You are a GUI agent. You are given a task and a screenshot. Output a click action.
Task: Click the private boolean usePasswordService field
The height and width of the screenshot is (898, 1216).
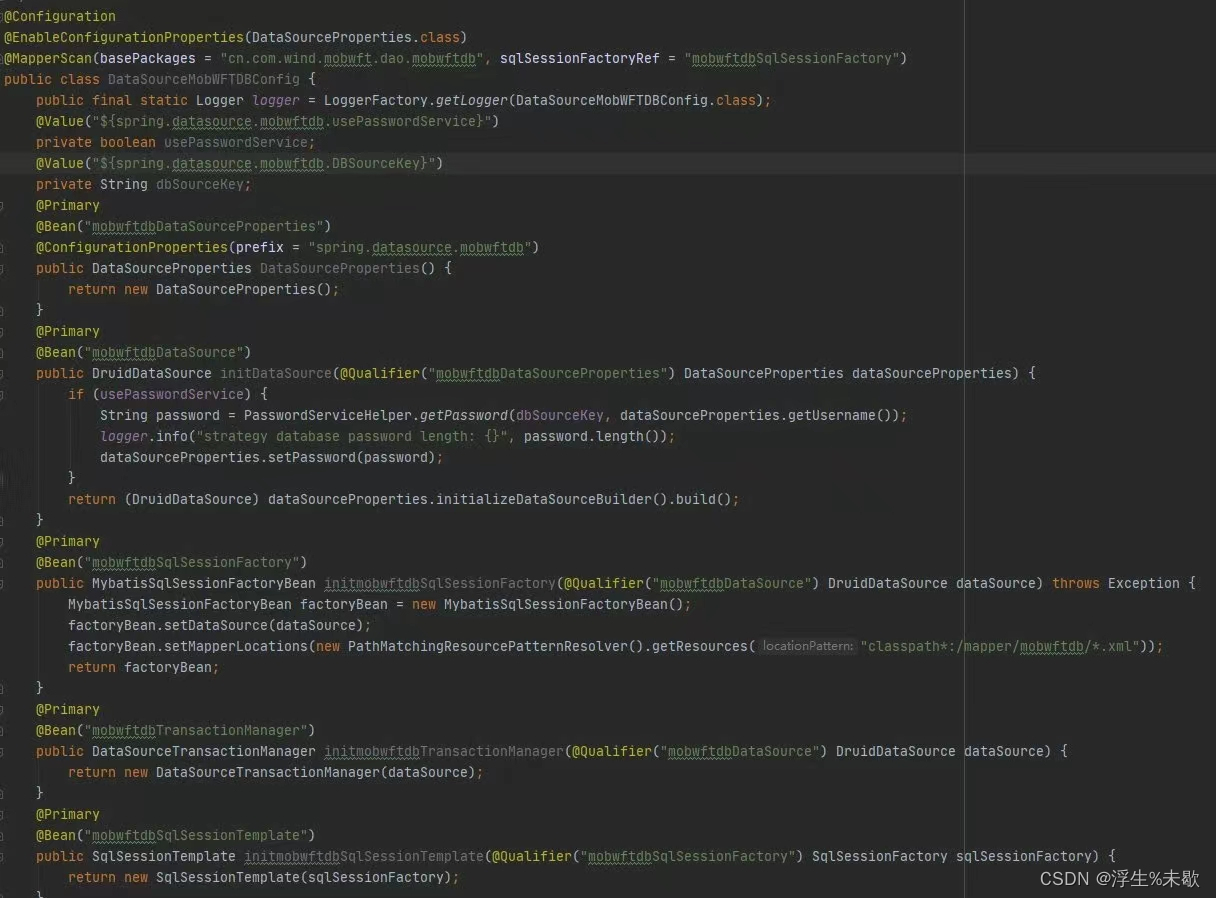click(176, 142)
